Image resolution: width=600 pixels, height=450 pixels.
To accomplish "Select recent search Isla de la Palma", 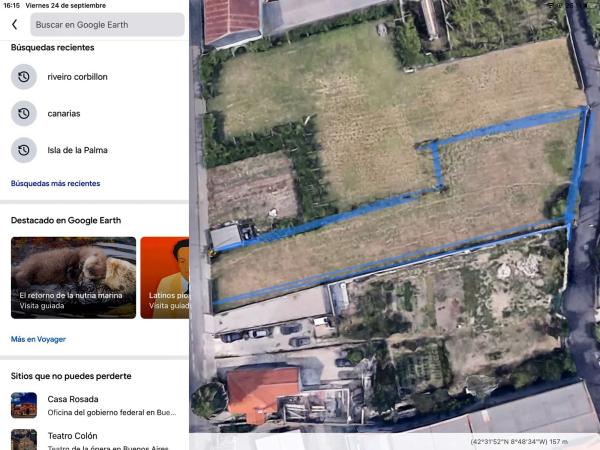I will [x=77, y=150].
